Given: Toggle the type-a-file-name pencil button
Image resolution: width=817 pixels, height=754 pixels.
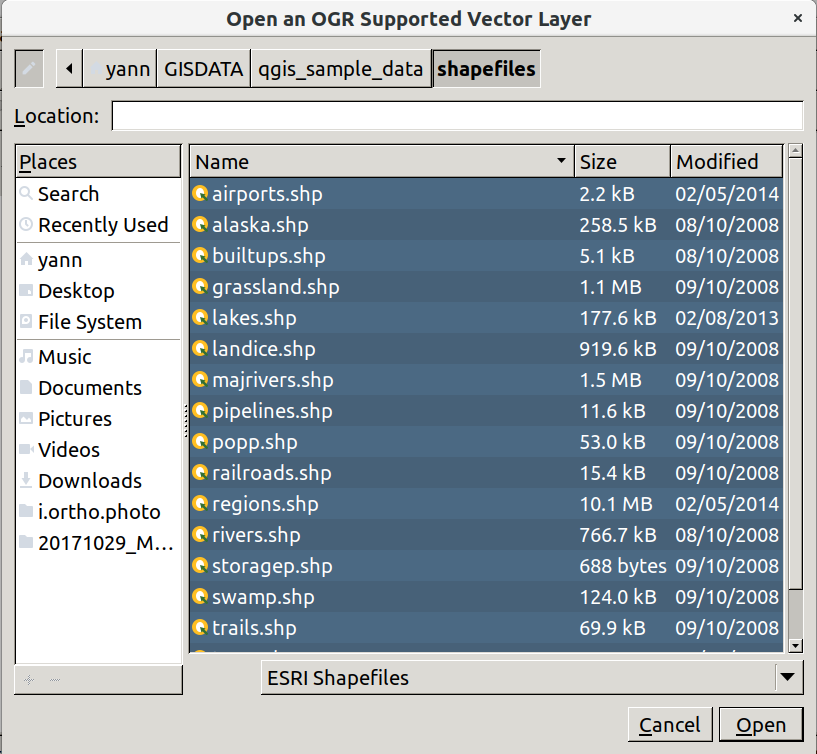Looking at the screenshot, I should pyautogui.click(x=29, y=68).
